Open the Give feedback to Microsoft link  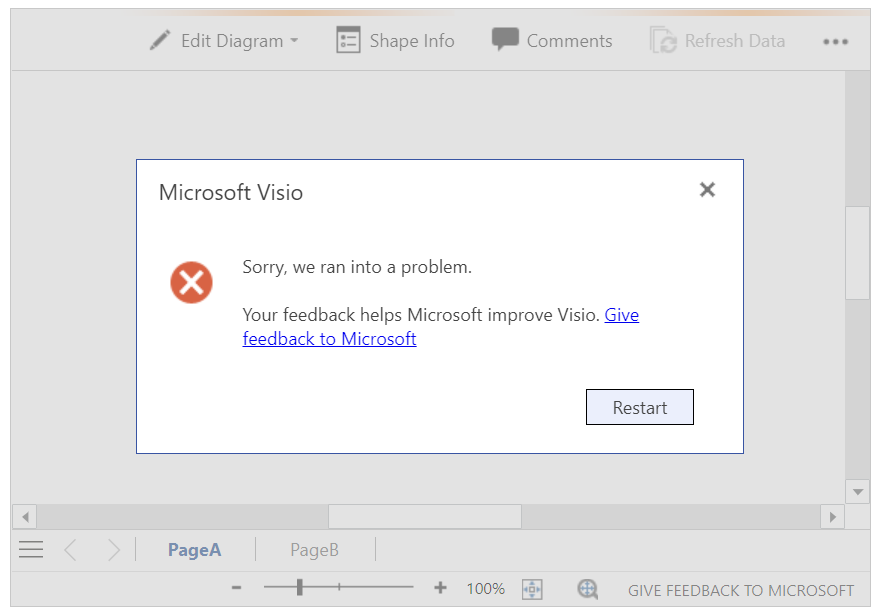point(329,338)
